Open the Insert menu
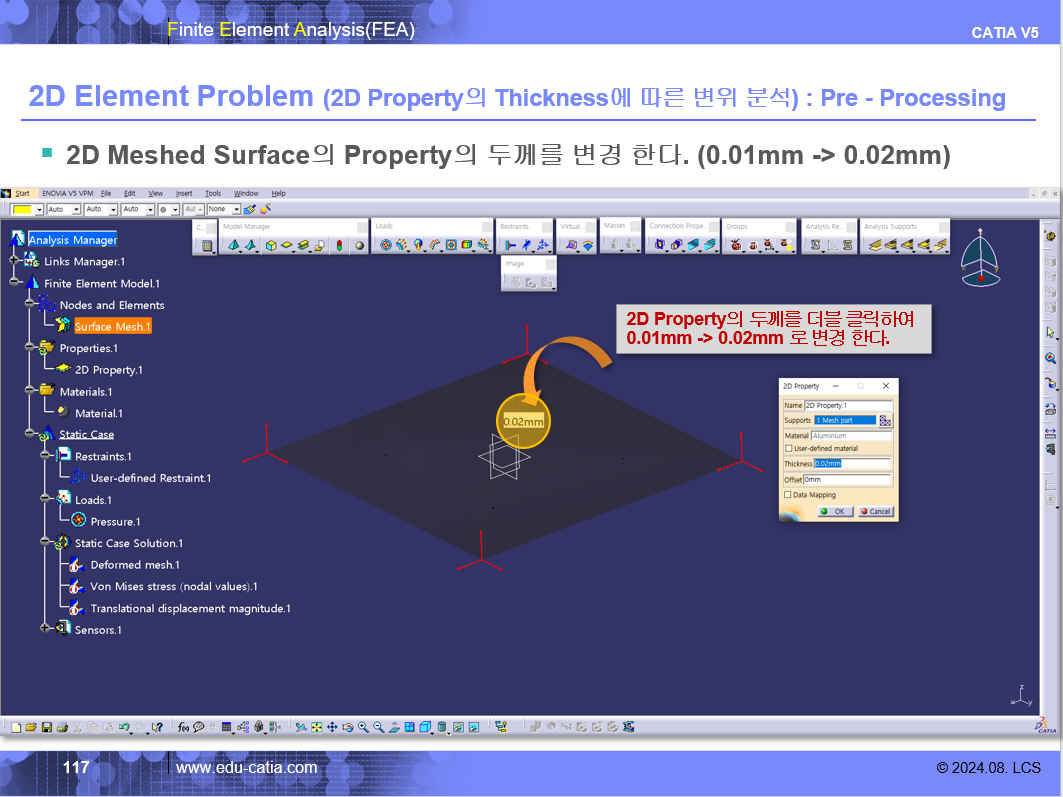The width and height of the screenshot is (1063, 797). tap(184, 193)
